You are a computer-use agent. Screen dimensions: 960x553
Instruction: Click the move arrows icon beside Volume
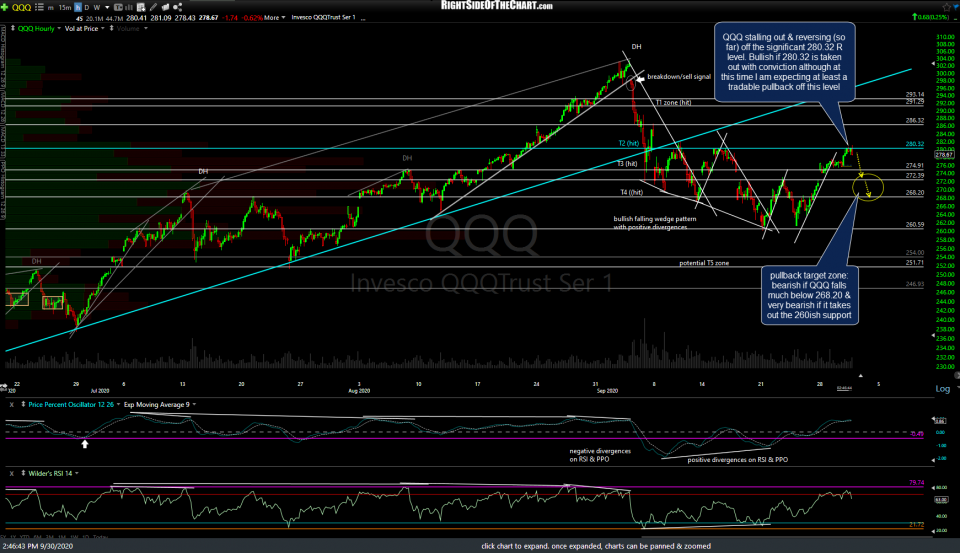click(111, 28)
